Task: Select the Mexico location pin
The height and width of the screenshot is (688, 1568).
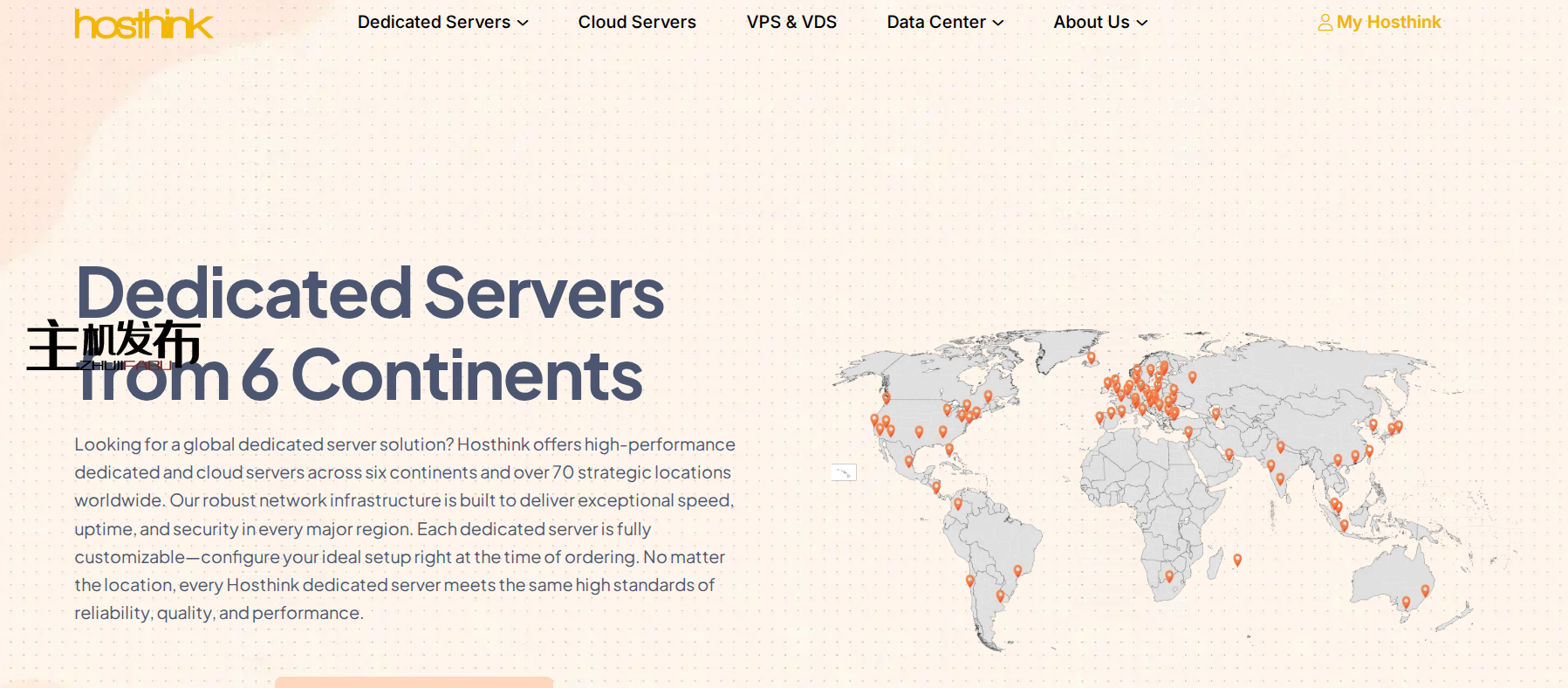Action: click(x=908, y=461)
